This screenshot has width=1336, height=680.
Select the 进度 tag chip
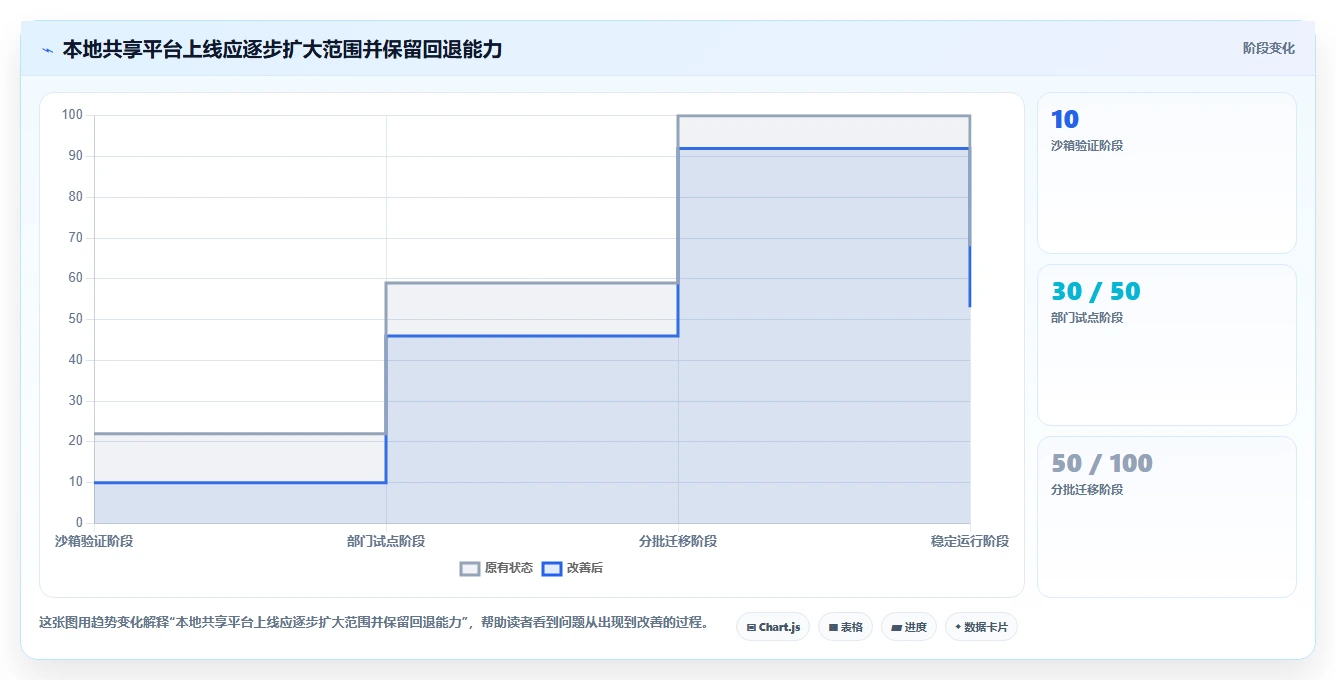(x=909, y=627)
